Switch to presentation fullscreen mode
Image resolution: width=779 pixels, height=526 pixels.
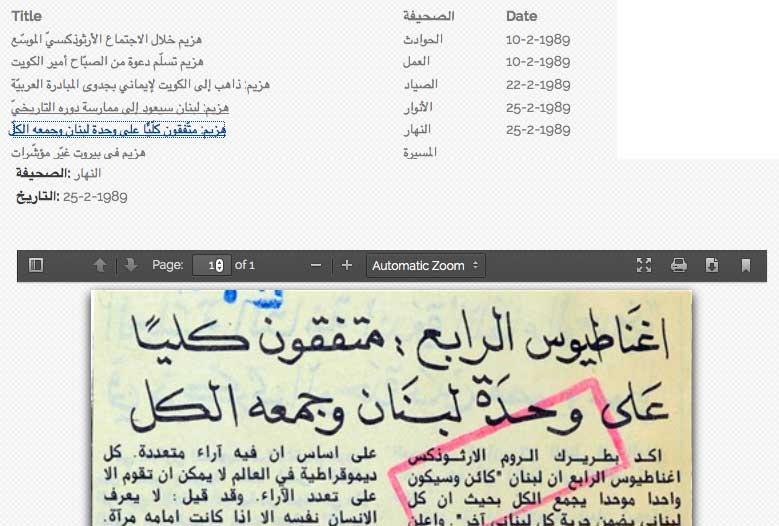pyautogui.click(x=644, y=265)
